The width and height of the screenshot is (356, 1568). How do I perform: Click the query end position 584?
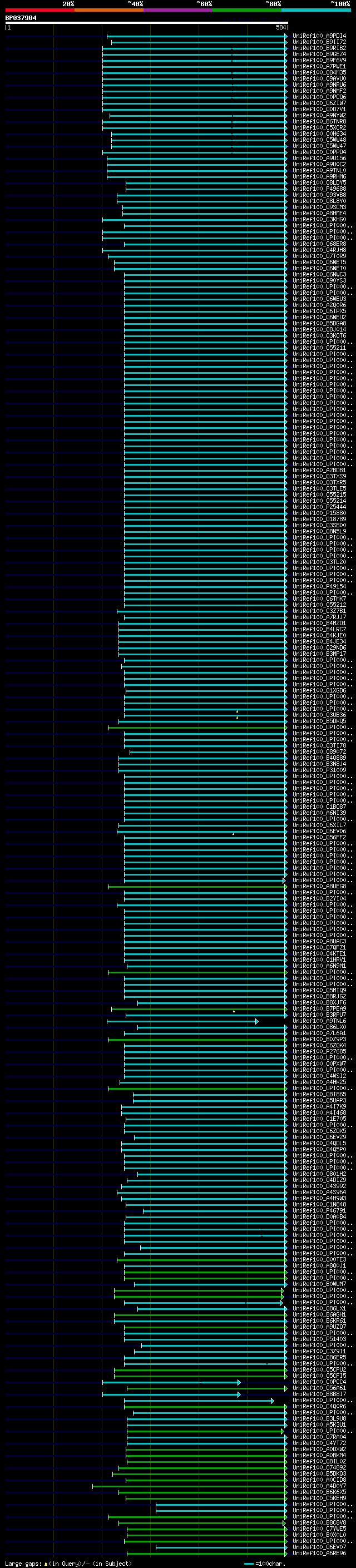tap(280, 27)
